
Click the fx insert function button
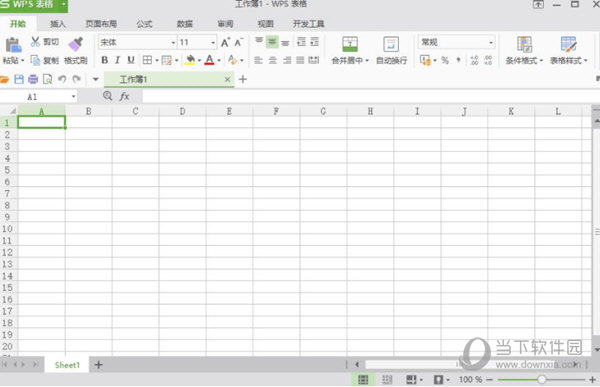point(124,96)
